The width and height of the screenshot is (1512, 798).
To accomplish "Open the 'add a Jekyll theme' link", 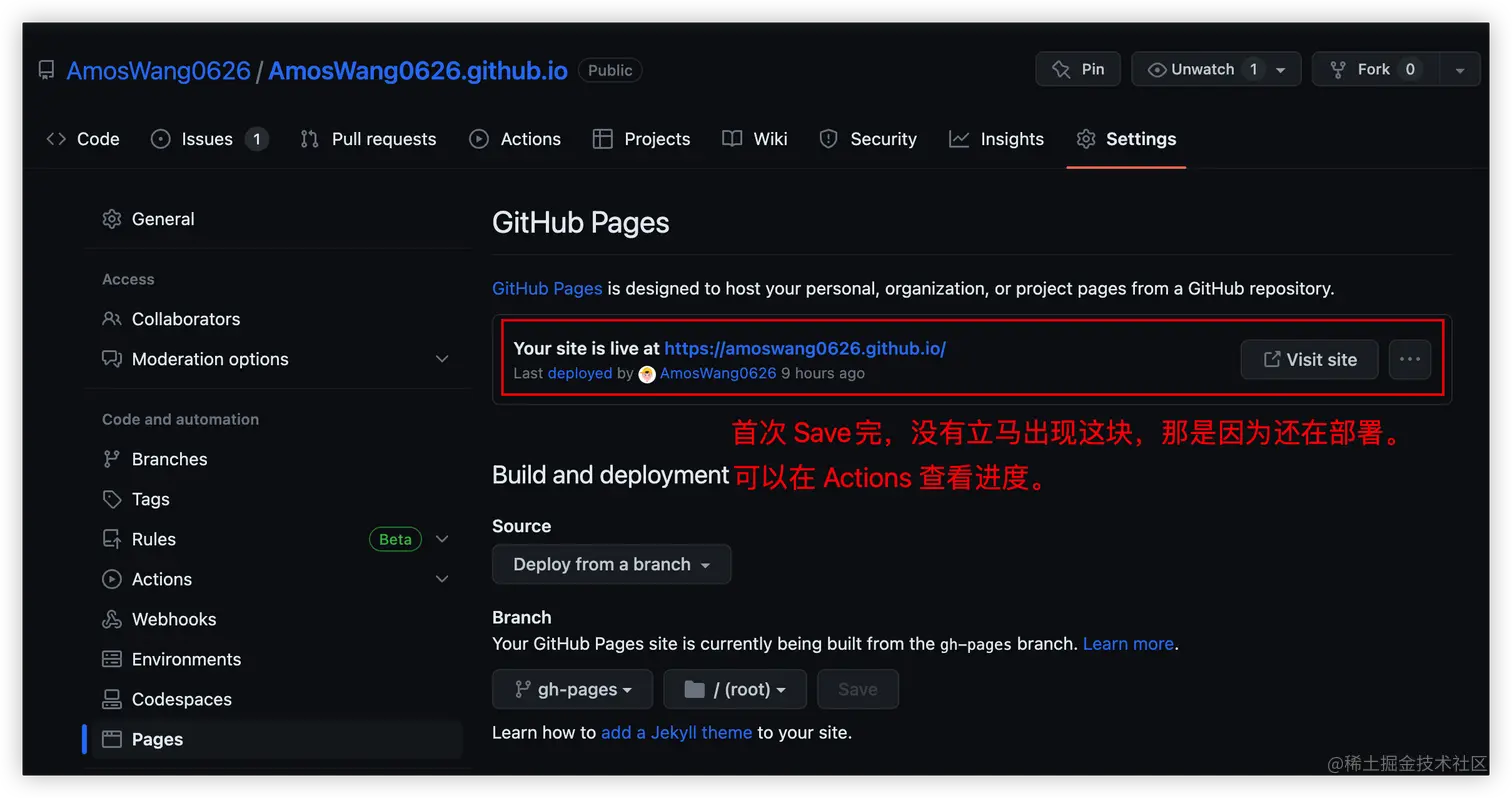I will point(675,732).
